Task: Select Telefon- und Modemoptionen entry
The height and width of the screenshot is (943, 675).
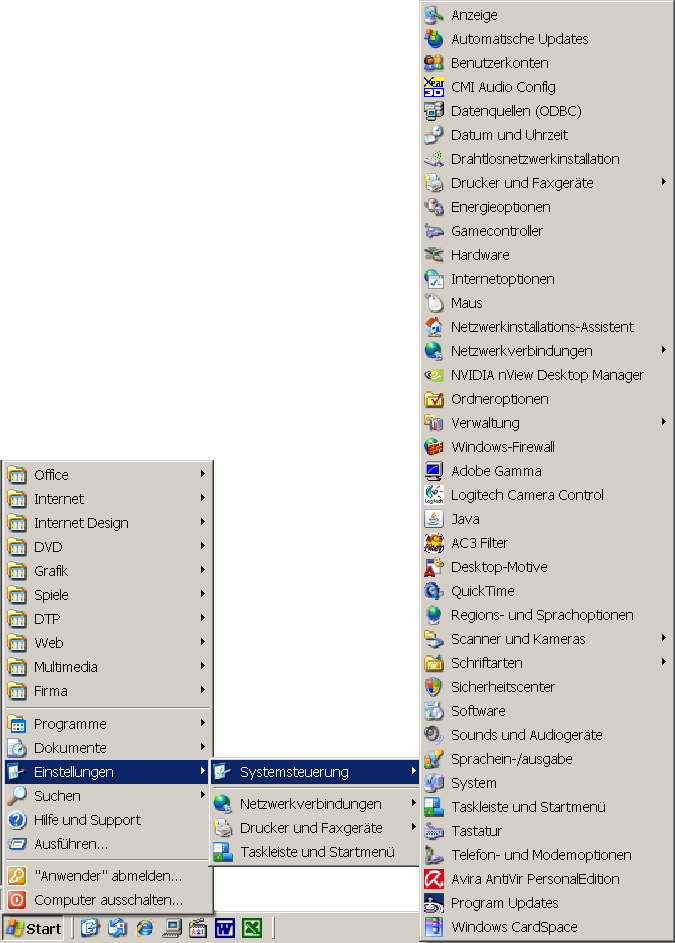Action: tap(547, 855)
